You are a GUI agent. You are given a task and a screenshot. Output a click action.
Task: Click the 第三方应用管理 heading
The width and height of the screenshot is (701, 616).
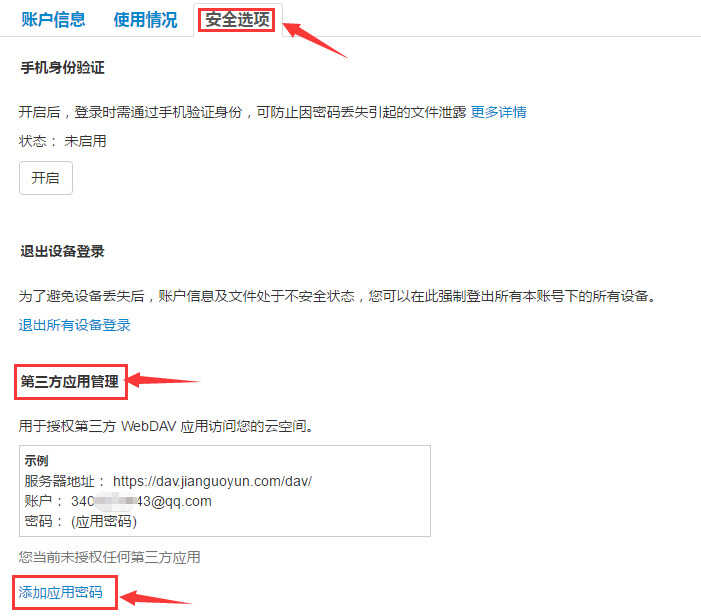70,381
